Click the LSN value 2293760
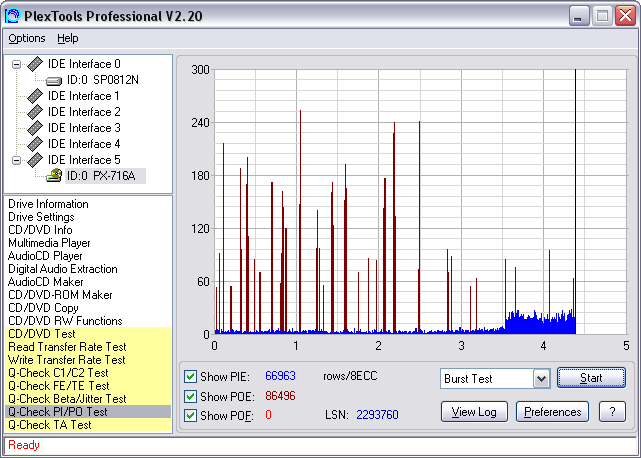The image size is (641, 458). pyautogui.click(x=377, y=415)
